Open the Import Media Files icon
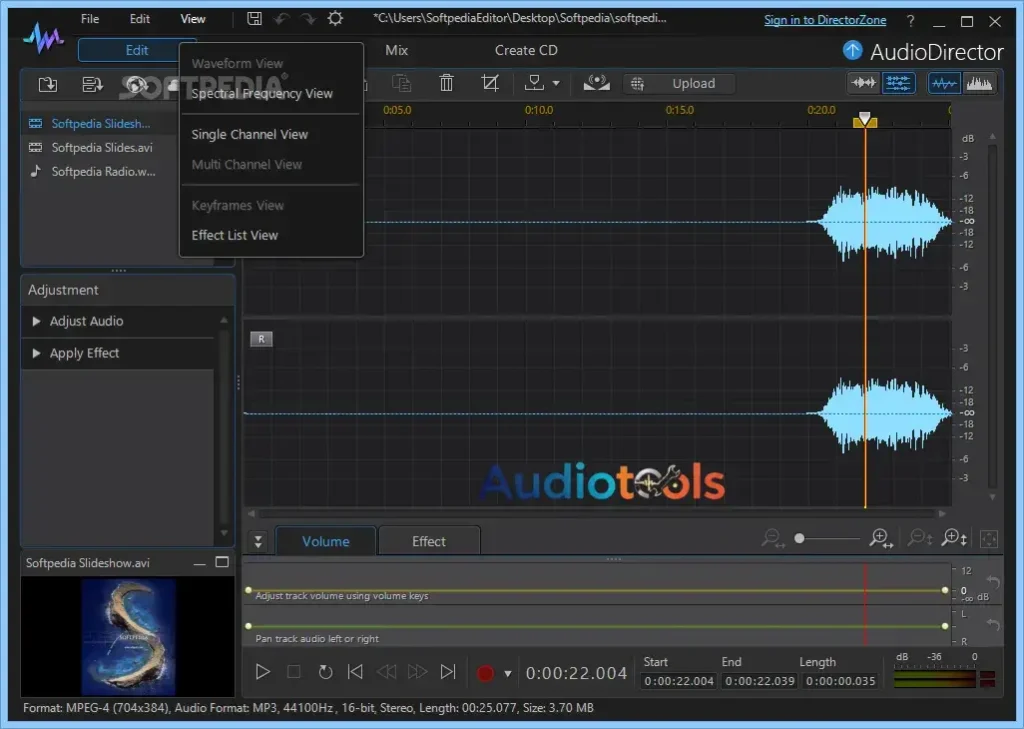 48,84
